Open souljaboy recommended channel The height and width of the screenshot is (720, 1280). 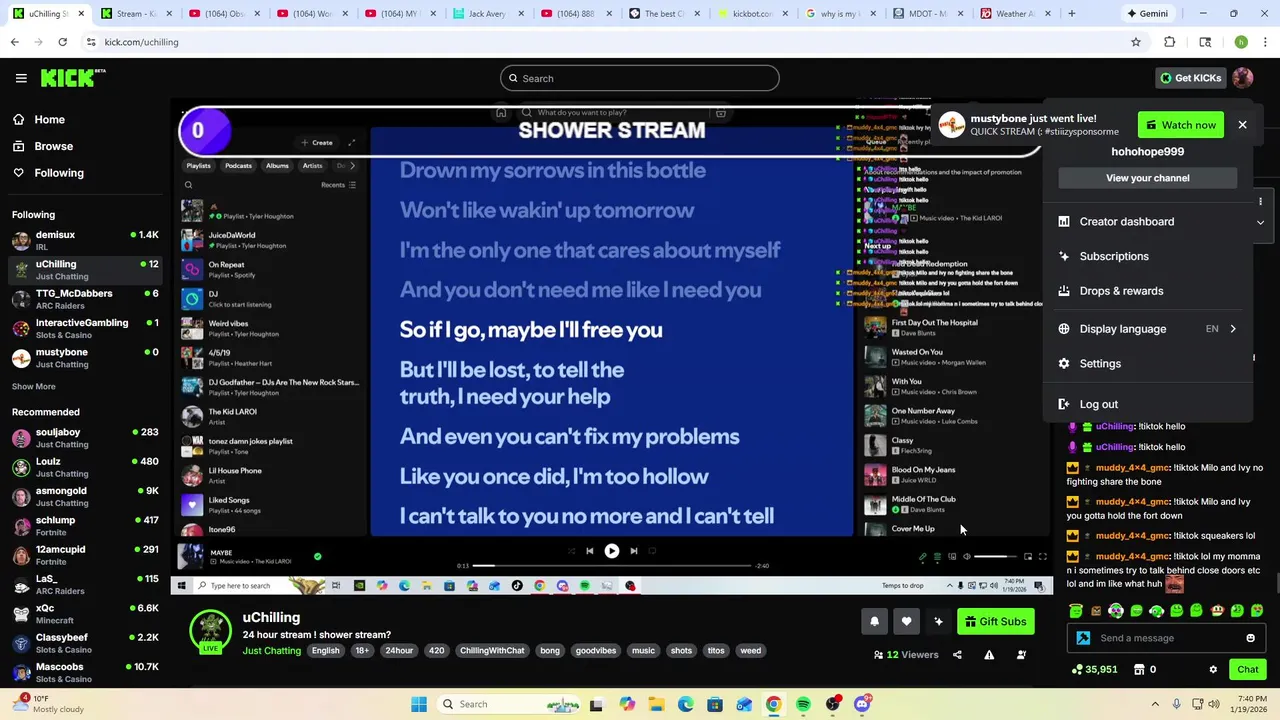click(x=84, y=438)
